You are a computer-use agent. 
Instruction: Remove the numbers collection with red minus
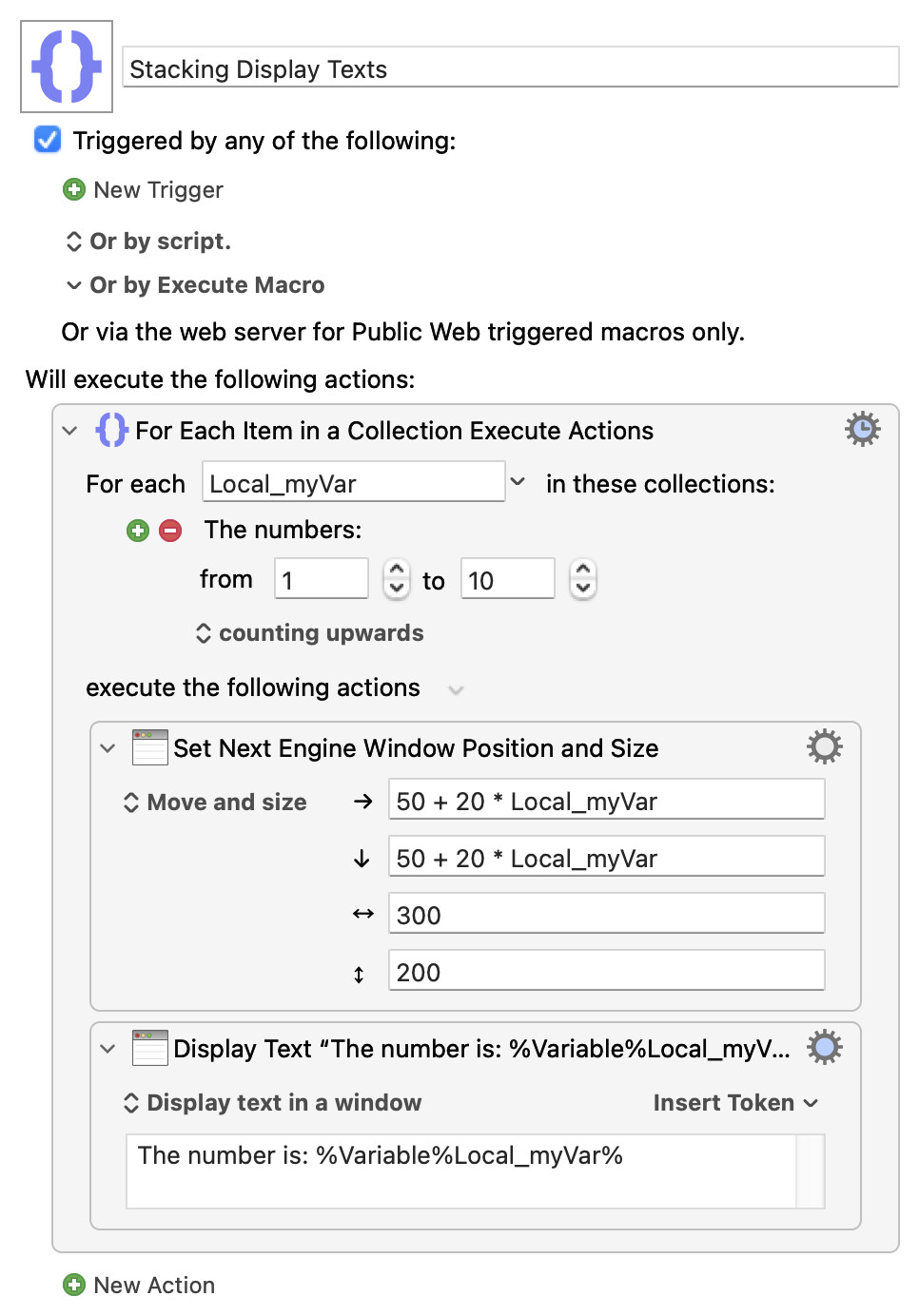pos(170,531)
